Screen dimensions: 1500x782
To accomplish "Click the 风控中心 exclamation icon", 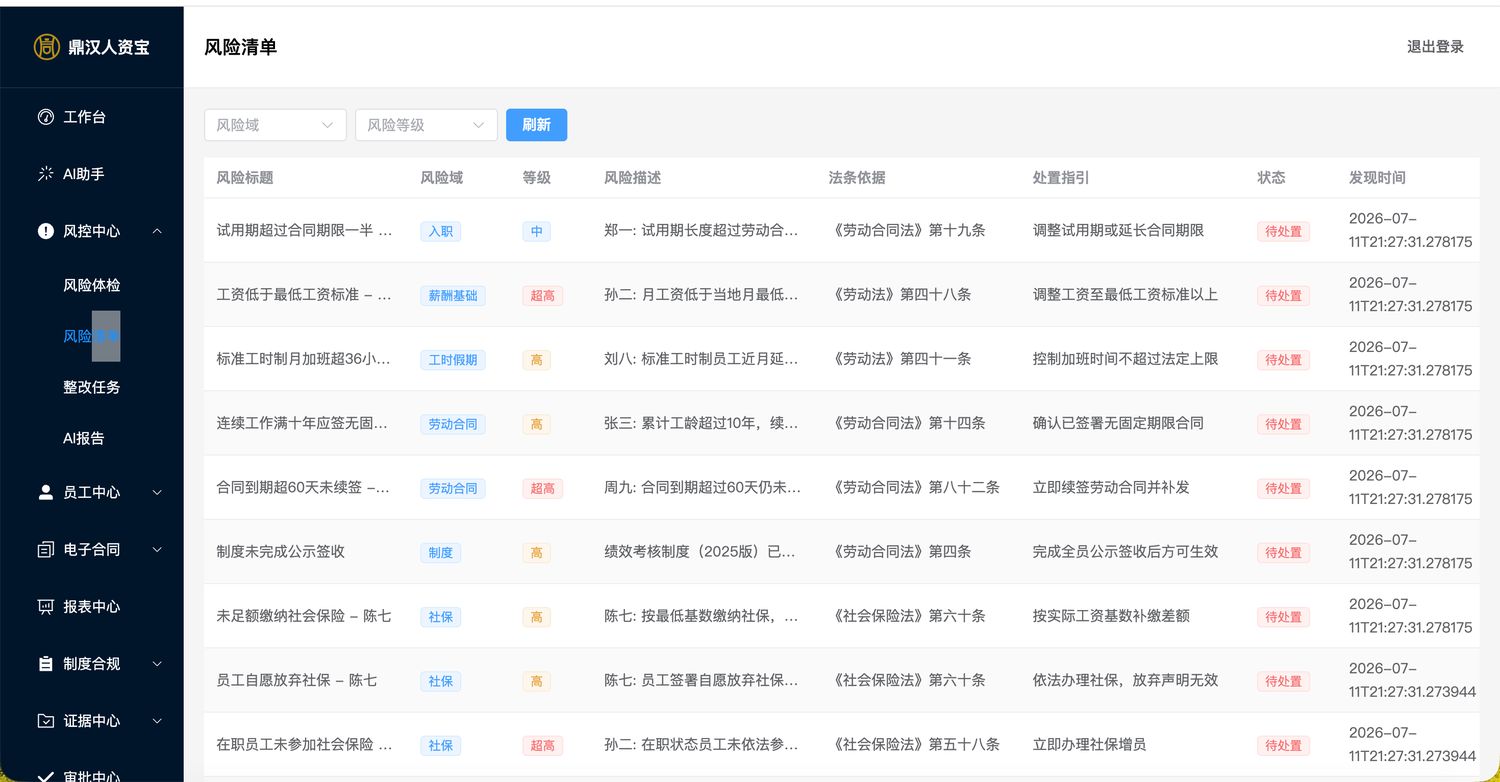I will (45, 231).
